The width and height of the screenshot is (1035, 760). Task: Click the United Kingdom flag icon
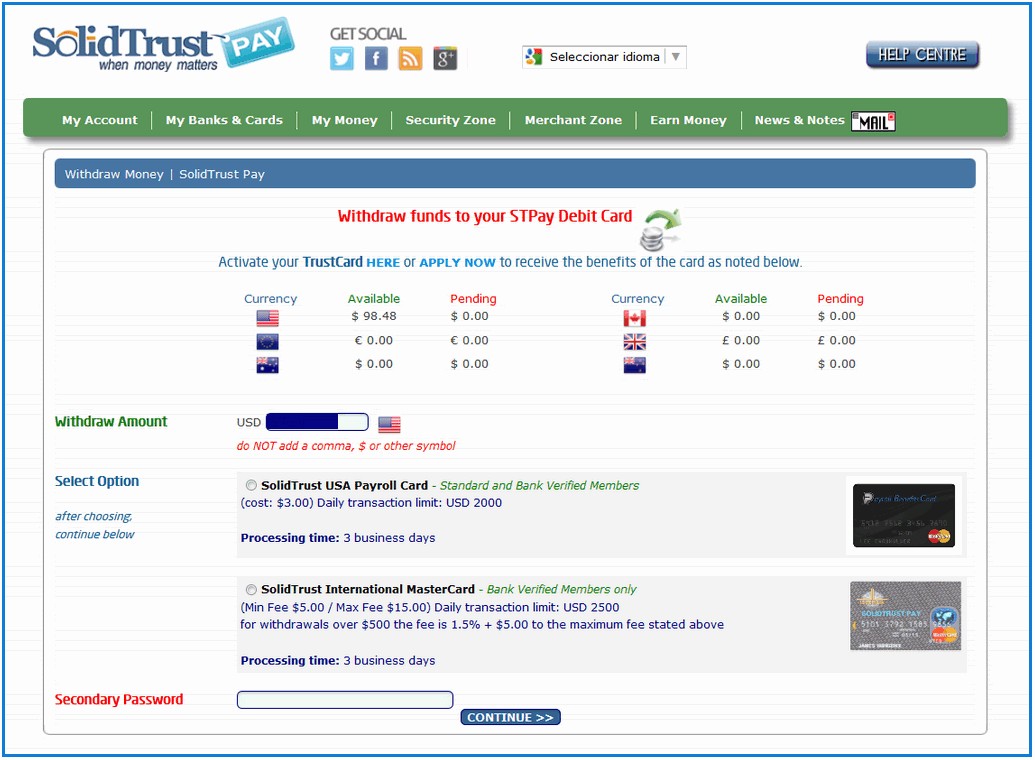(634, 341)
